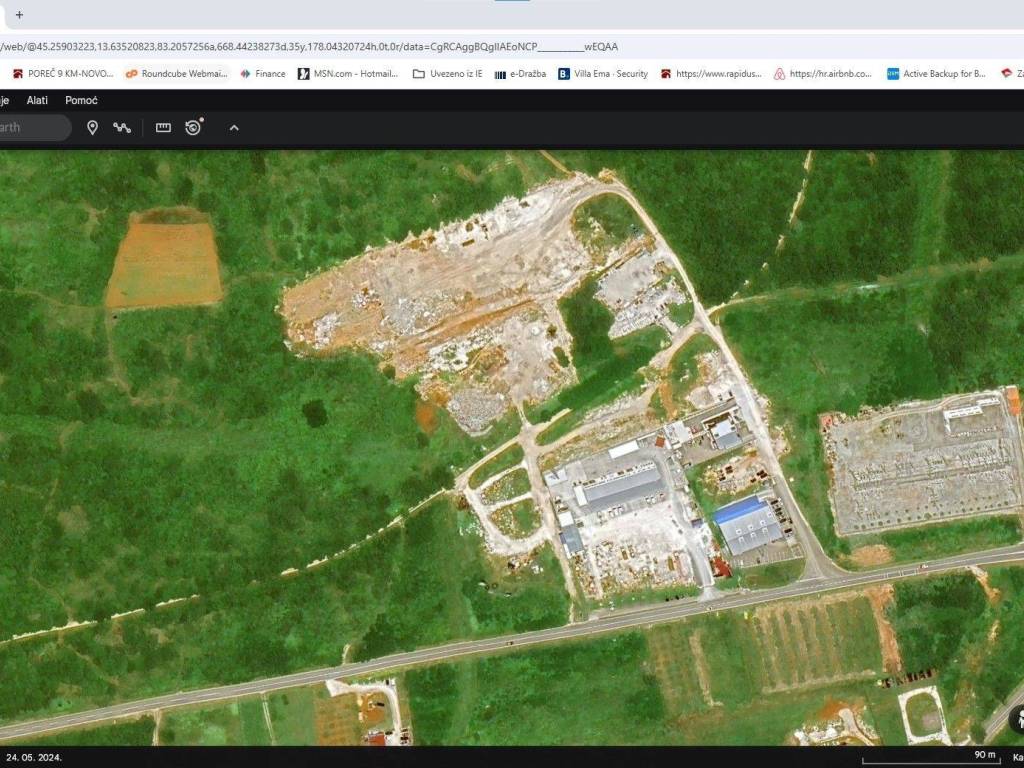Open POREČ 9 KM-NOVO bookmark

click(x=62, y=73)
